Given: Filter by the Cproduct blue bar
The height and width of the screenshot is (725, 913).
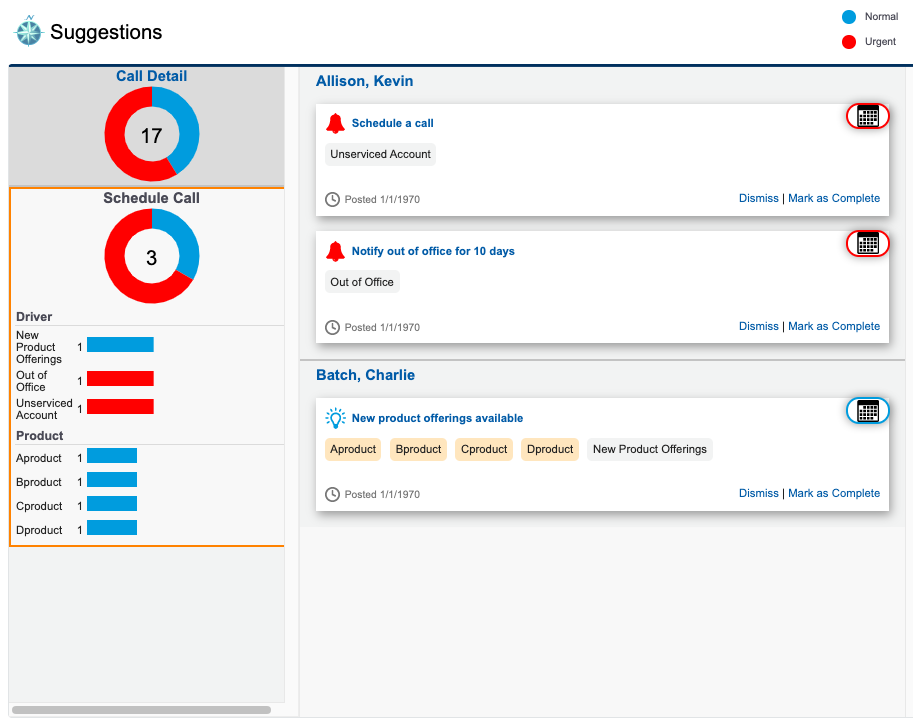Looking at the screenshot, I should tap(112, 504).
